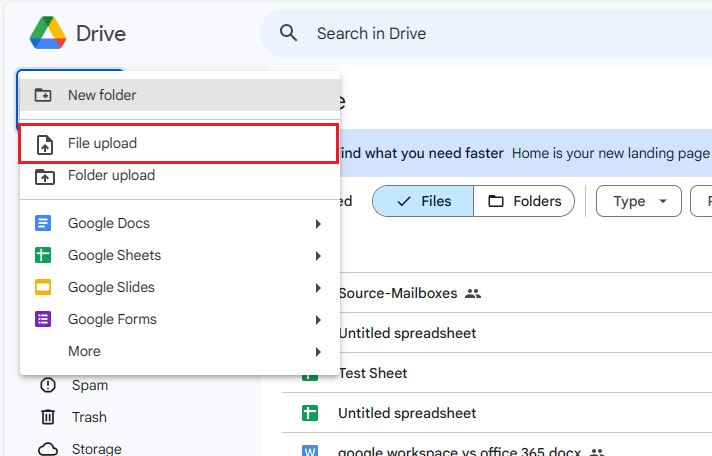Click the Spam warning icon
712x456 pixels.
point(48,385)
